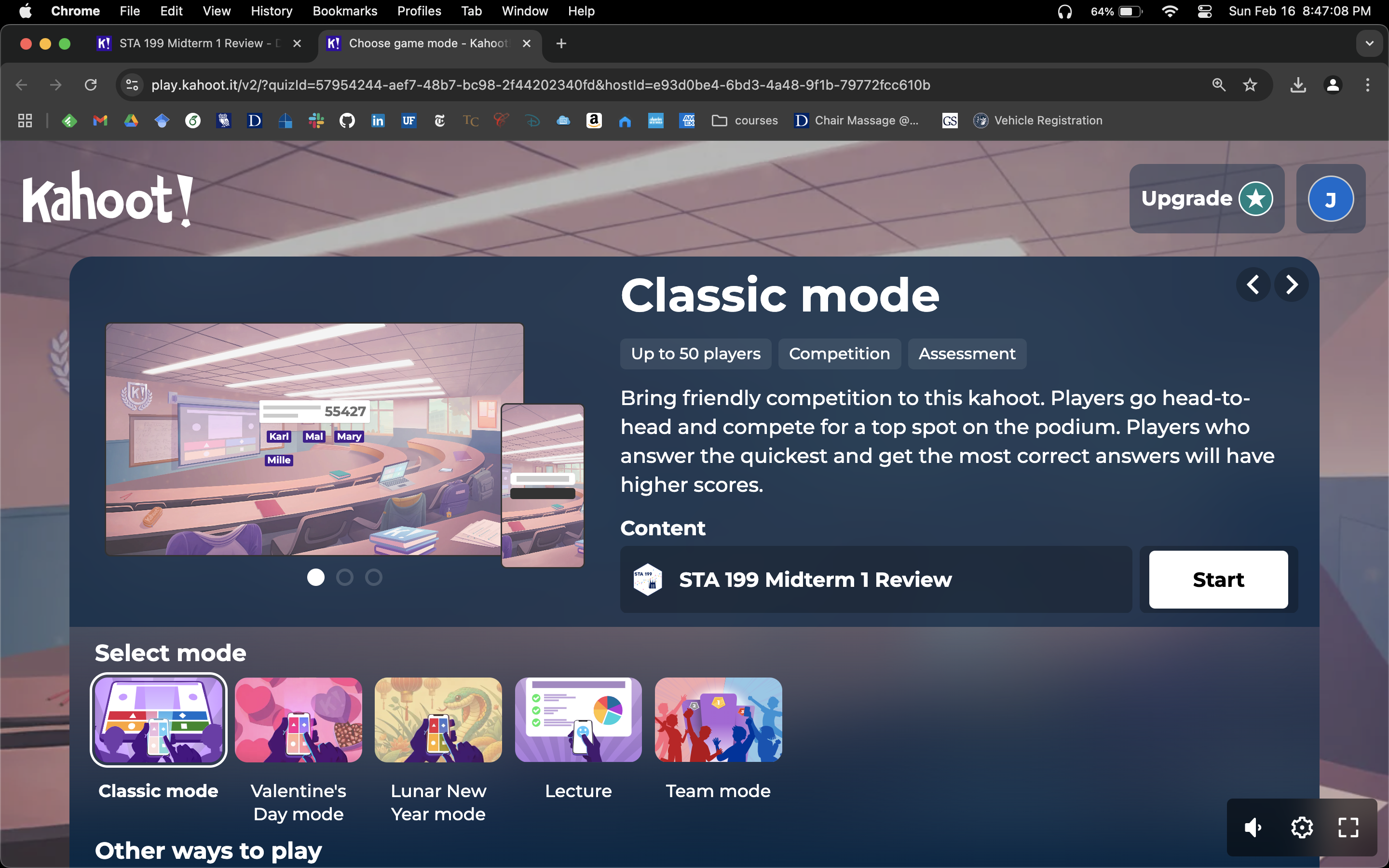1389x868 pixels.
Task: Open the tab groups grid icon
Action: click(25, 121)
